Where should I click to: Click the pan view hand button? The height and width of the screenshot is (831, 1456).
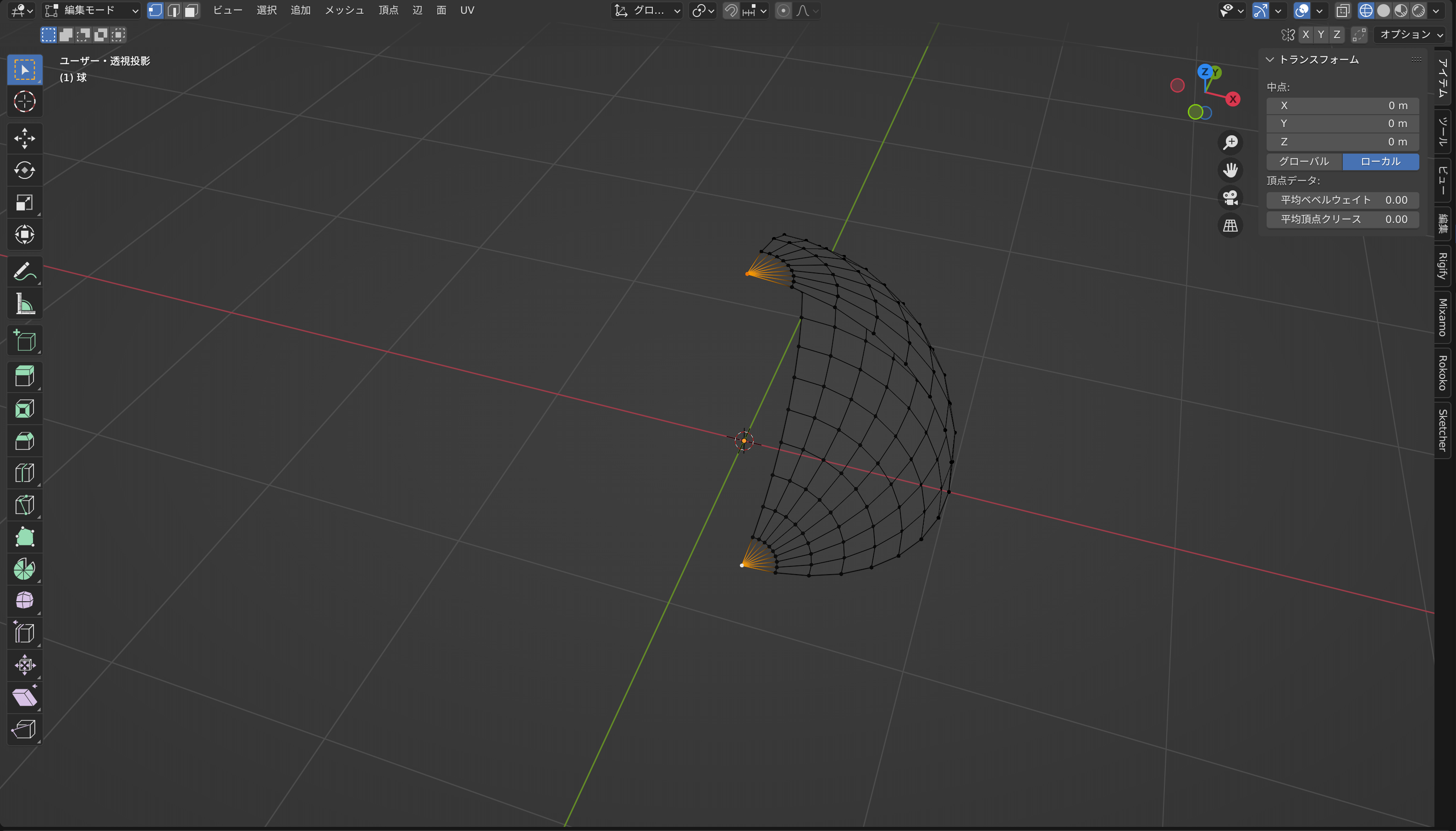pos(1230,170)
